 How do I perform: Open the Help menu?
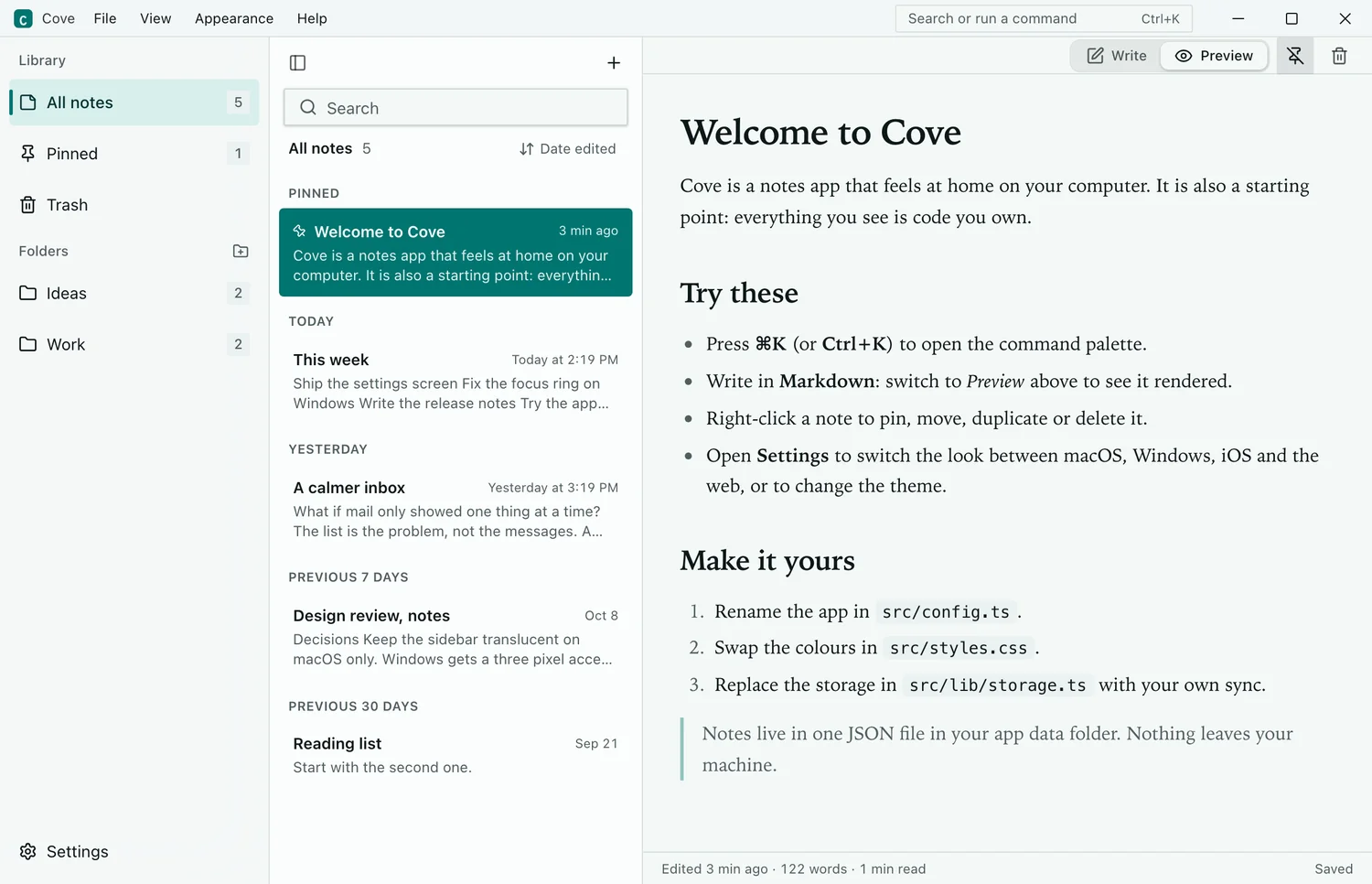click(x=312, y=18)
